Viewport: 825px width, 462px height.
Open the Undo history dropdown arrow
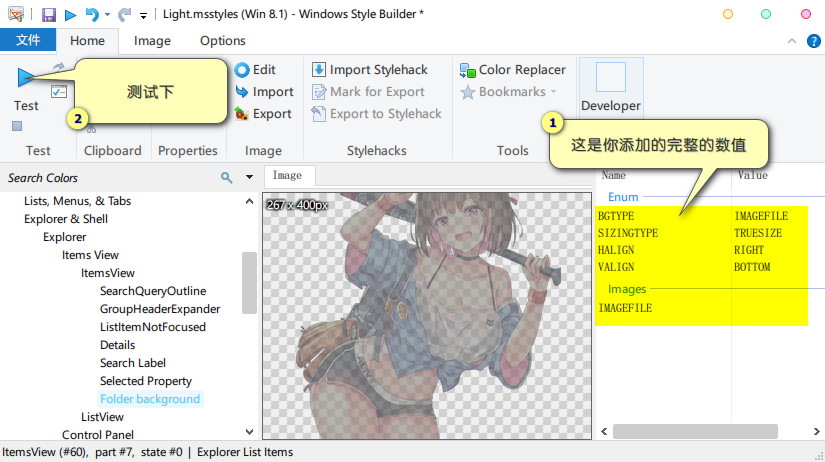[x=107, y=15]
